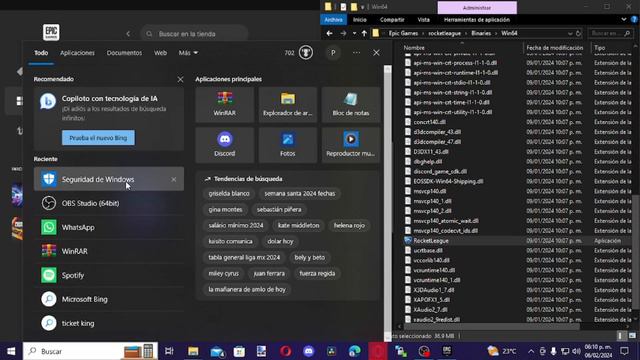Search trend fuerza regida
Viewport: 640px width, 360px height.
[x=317, y=273]
